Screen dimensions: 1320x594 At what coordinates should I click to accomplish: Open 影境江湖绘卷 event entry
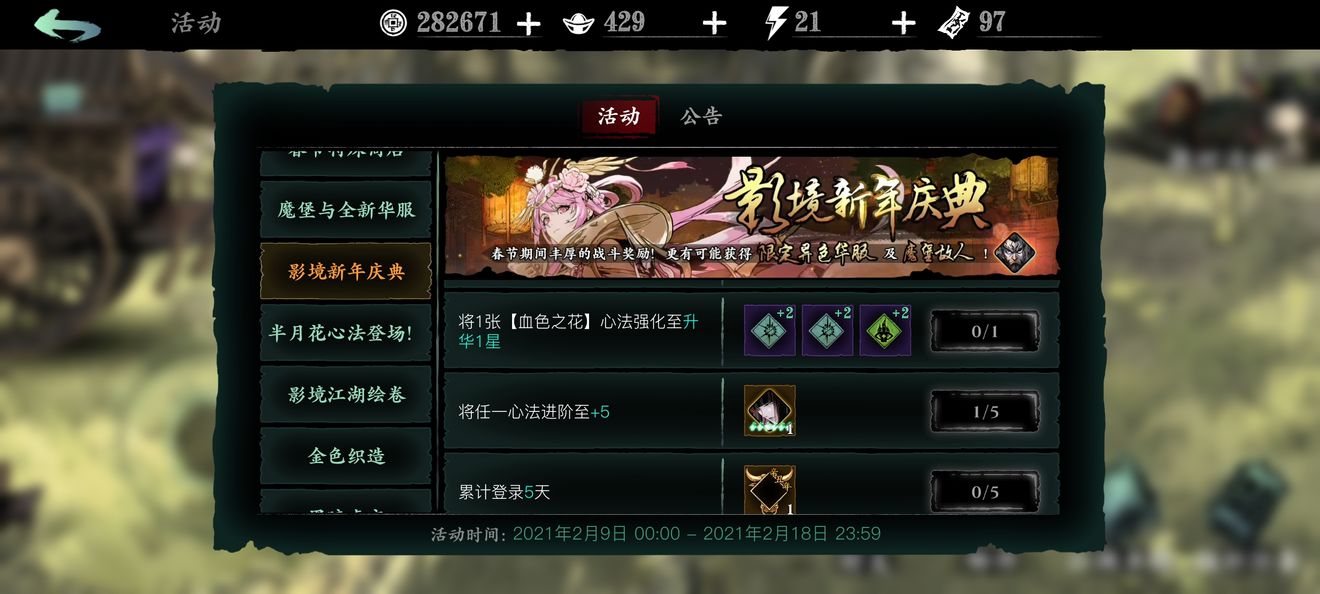[346, 394]
